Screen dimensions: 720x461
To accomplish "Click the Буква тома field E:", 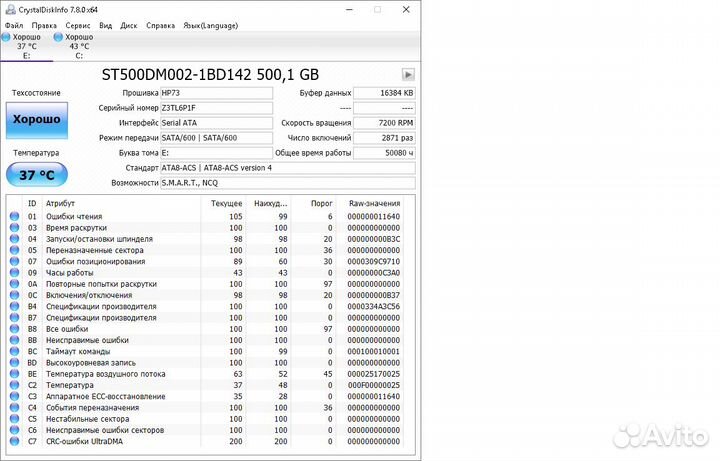I will click(216, 153).
